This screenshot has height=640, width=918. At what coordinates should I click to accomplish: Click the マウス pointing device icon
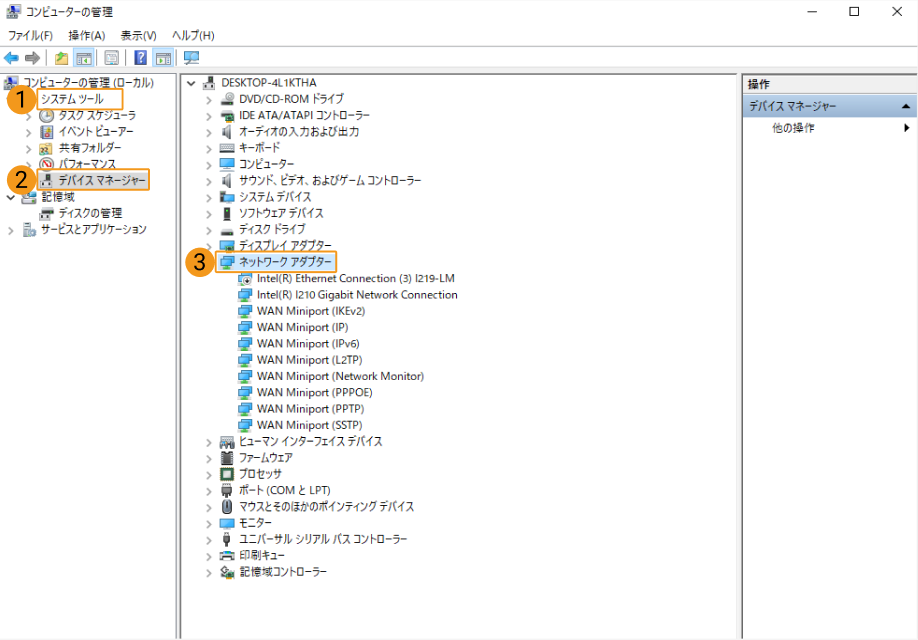227,506
